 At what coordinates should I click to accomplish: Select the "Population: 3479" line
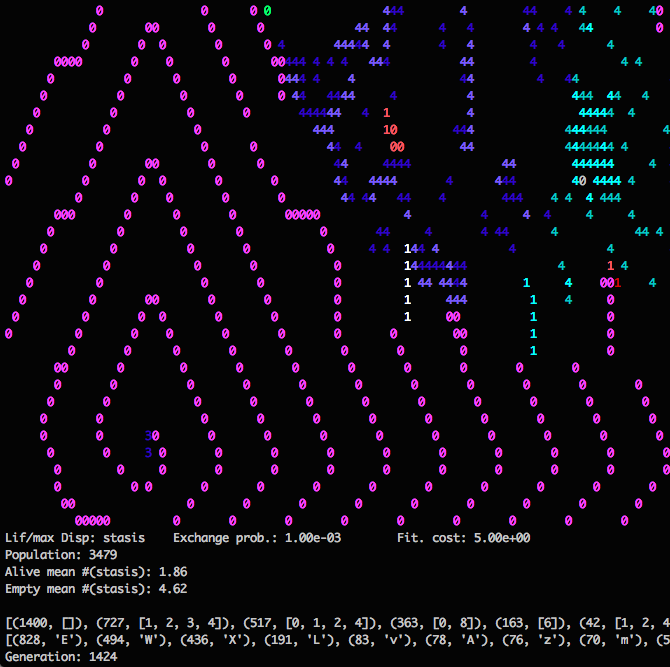[x=61, y=555]
